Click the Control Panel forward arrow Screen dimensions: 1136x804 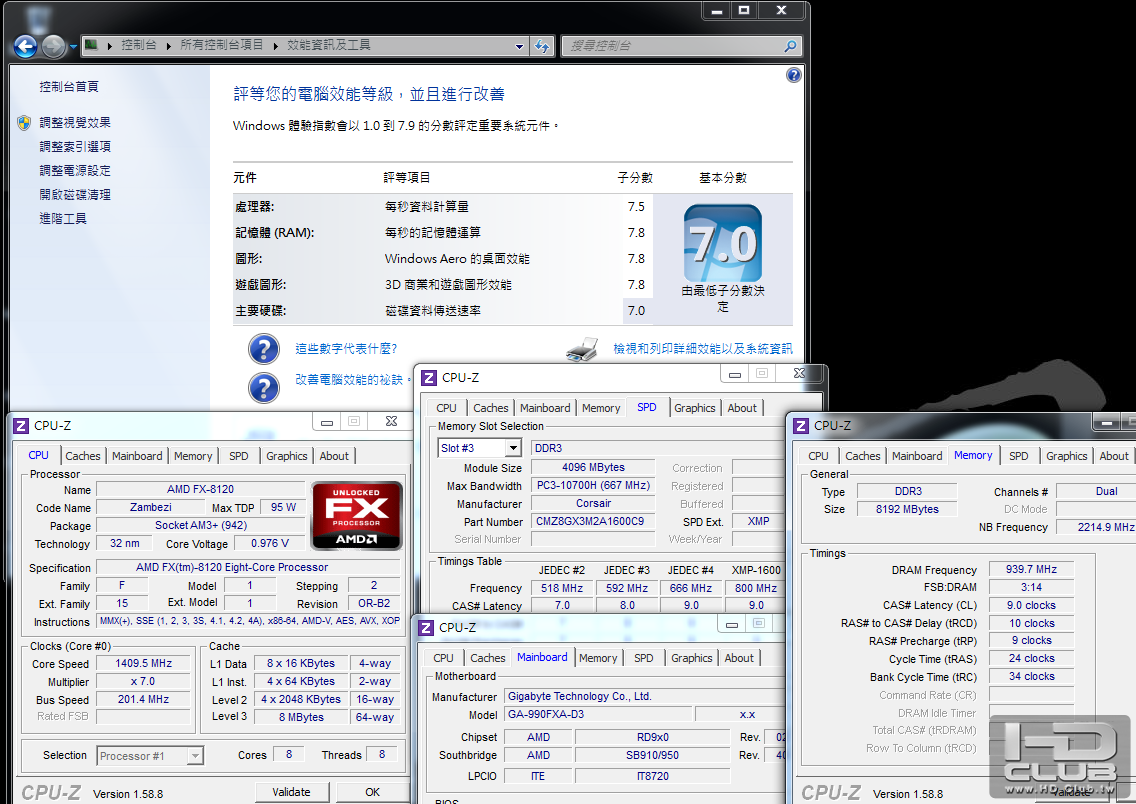[x=54, y=46]
